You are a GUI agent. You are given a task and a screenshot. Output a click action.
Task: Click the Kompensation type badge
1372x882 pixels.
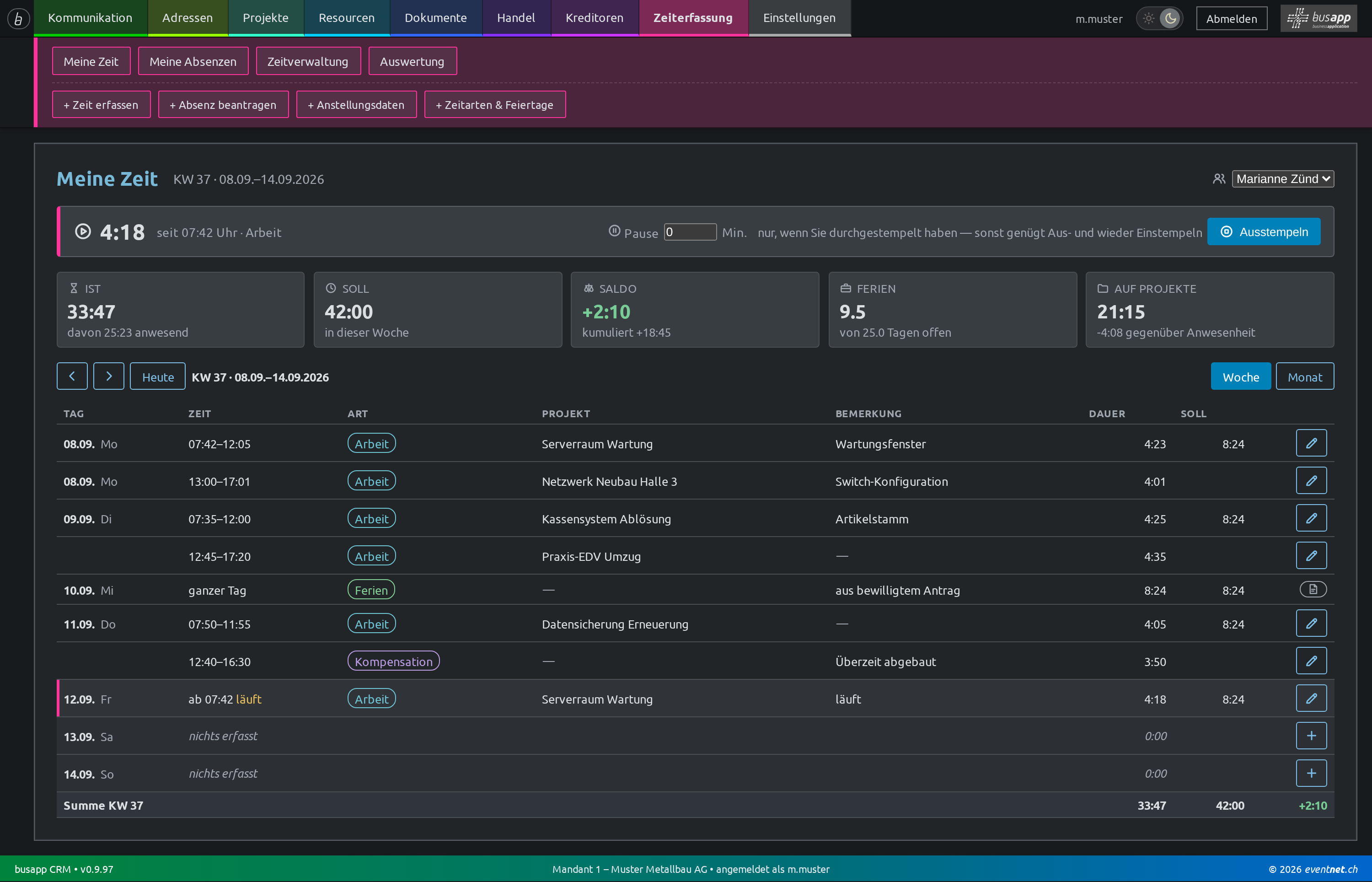coord(393,661)
